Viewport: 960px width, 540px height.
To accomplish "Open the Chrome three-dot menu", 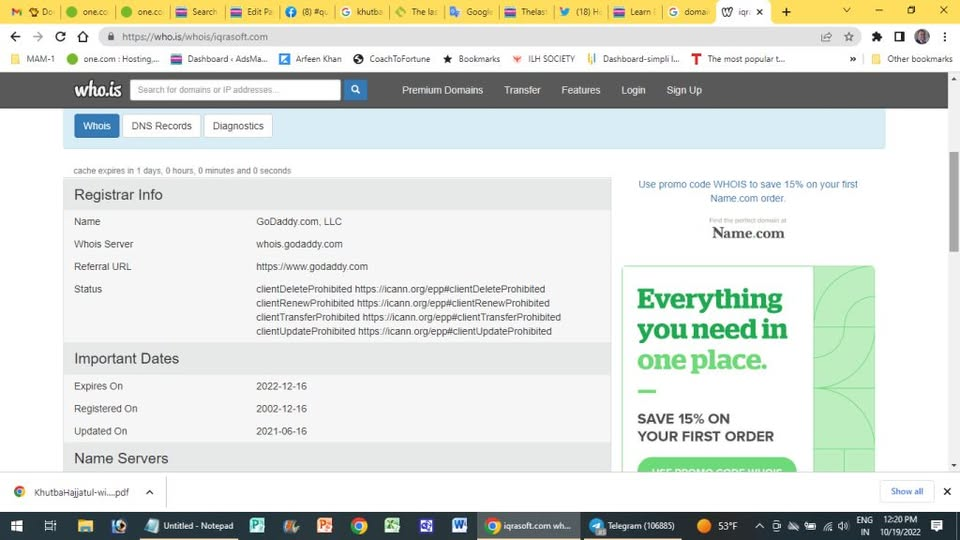I will tap(945, 37).
